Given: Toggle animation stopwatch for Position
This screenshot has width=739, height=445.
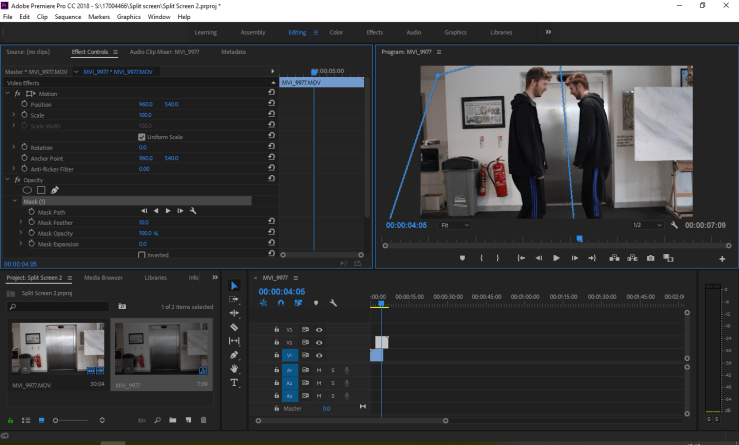Looking at the screenshot, I should click(x=25, y=104).
